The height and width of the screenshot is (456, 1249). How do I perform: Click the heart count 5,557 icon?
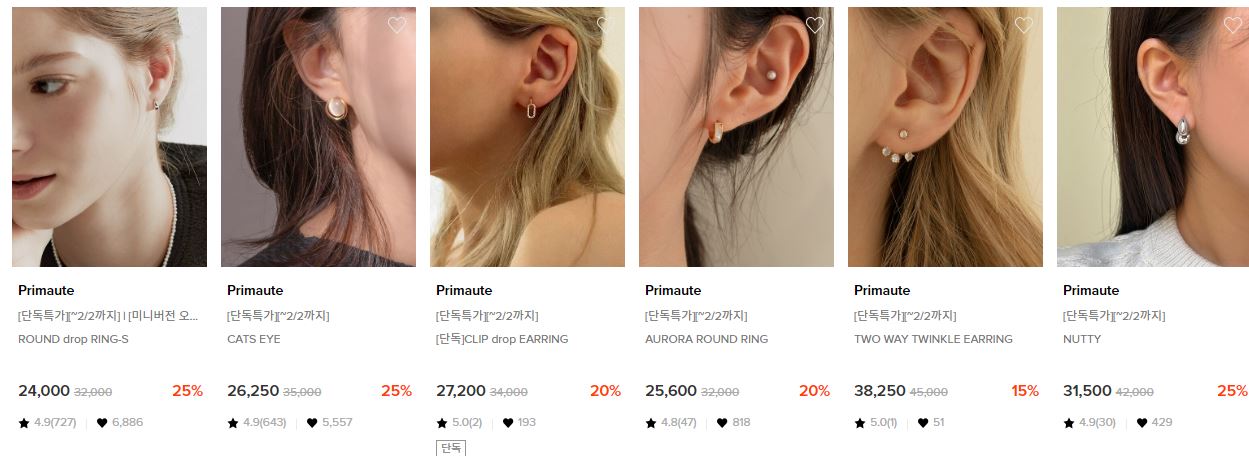(311, 423)
